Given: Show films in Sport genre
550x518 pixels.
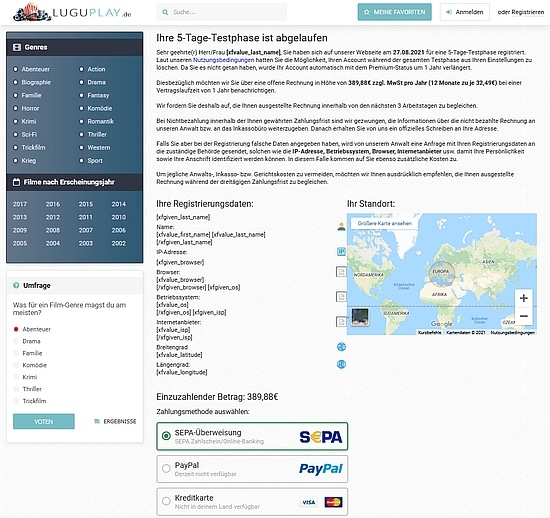Looking at the screenshot, I should tap(95, 161).
